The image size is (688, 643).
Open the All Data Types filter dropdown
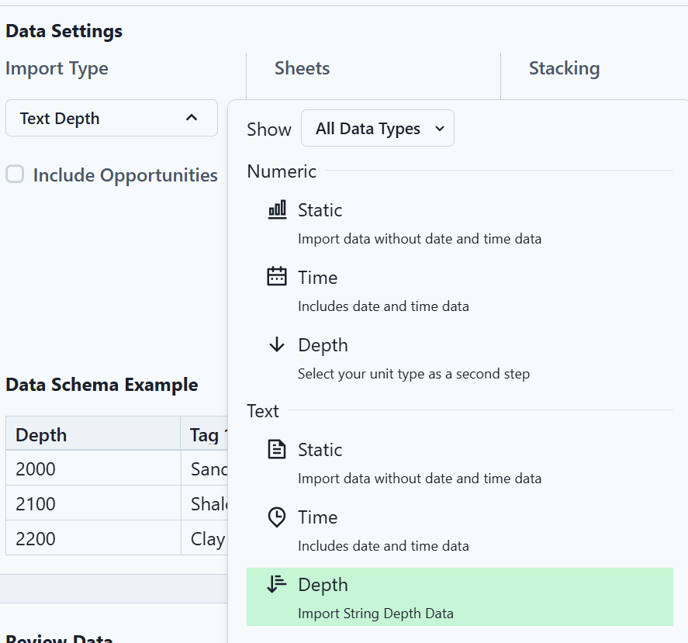tap(378, 129)
